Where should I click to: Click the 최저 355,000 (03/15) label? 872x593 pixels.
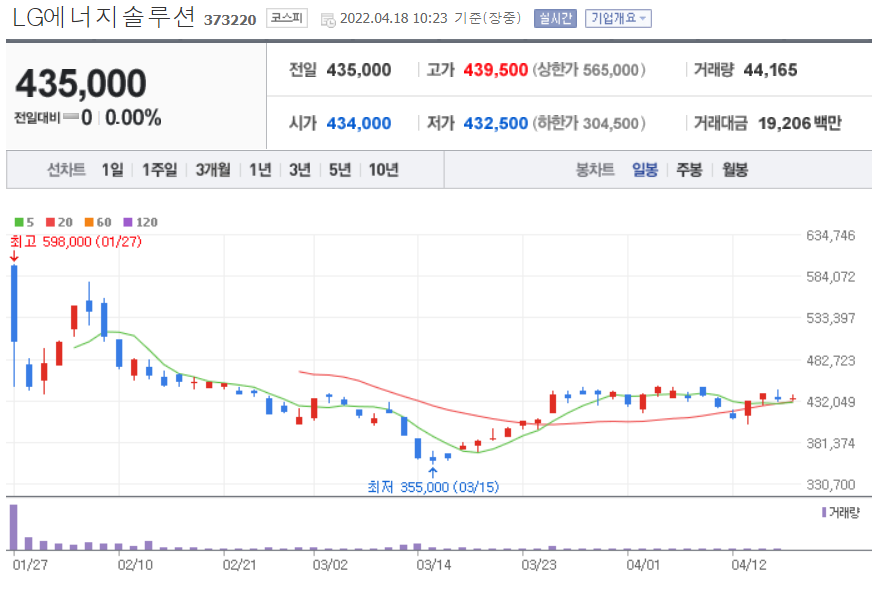click(x=433, y=487)
